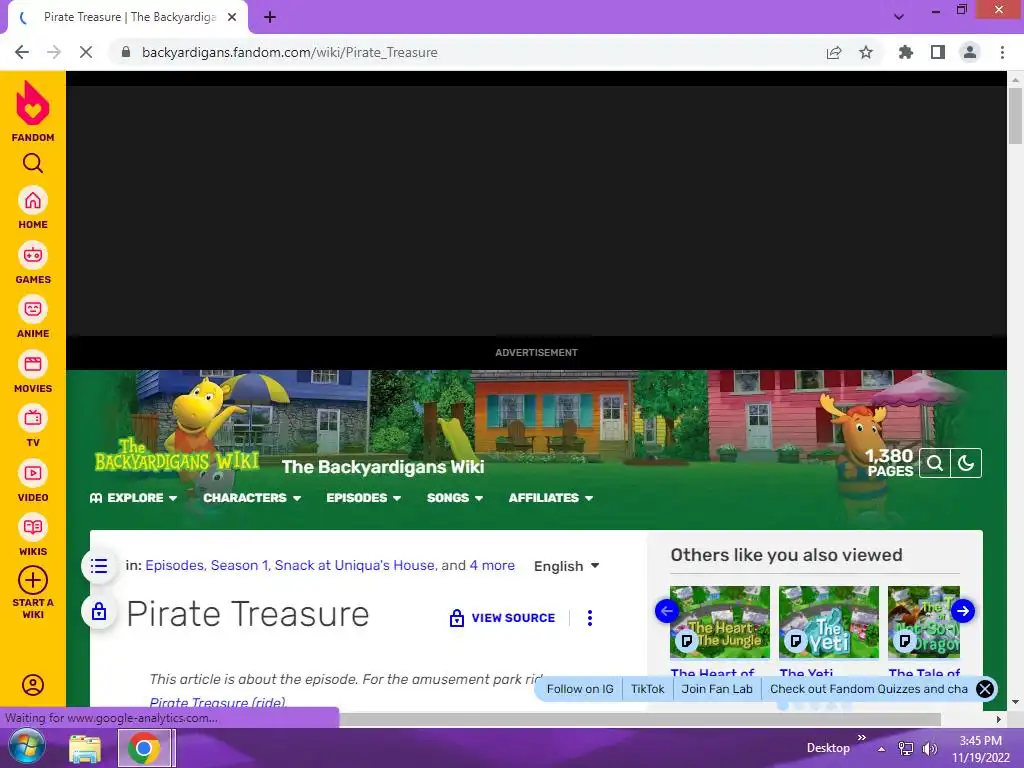This screenshot has height=768, width=1024.
Task: Open the Season 1 category link
Action: click(239, 566)
